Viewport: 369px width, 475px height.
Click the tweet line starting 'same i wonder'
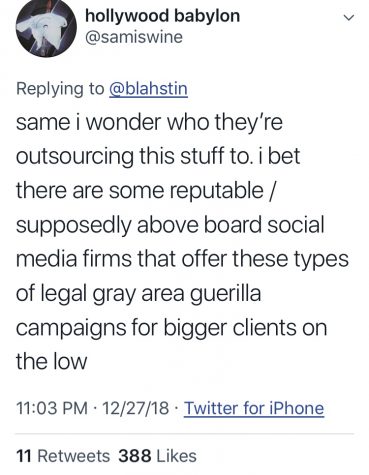149,122
